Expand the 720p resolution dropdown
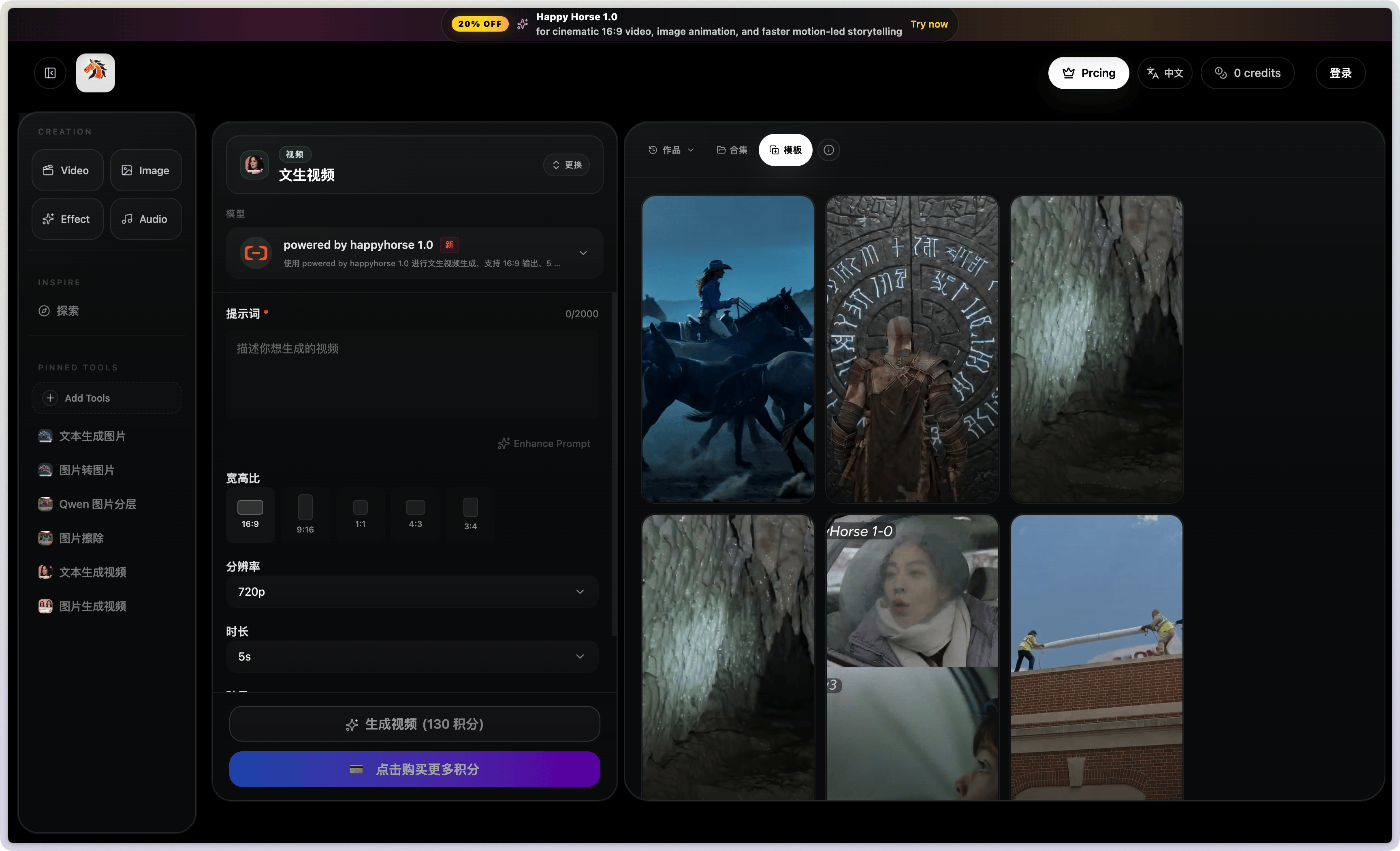The image size is (1400, 851). tap(412, 592)
